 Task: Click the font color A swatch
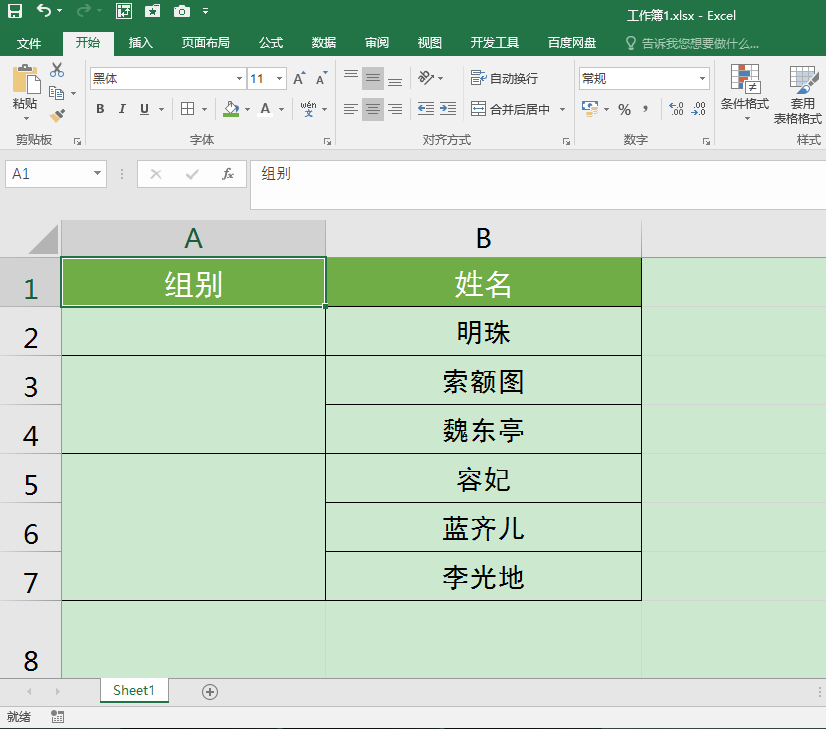coord(263,109)
